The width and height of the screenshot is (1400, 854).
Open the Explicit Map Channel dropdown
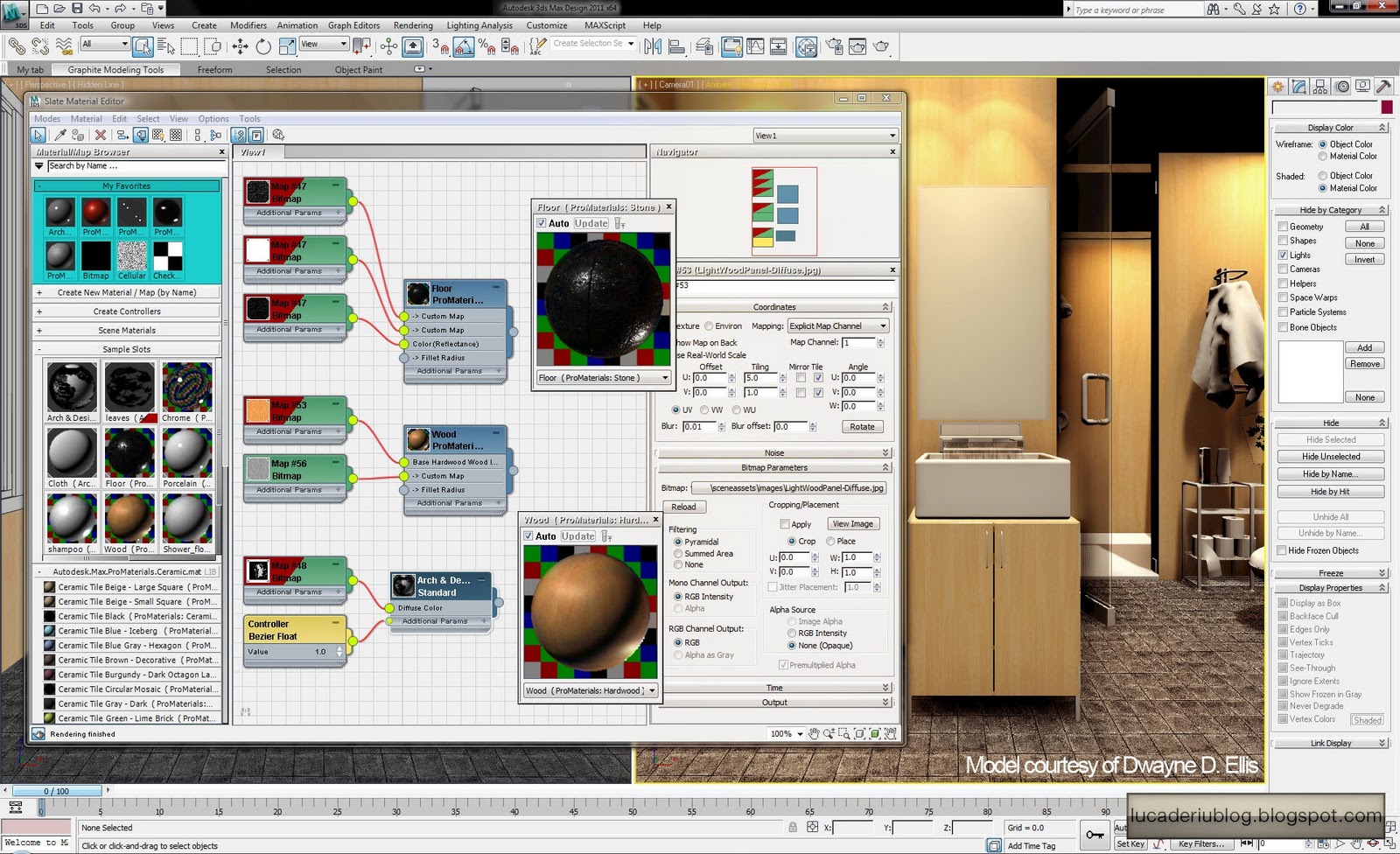837,325
